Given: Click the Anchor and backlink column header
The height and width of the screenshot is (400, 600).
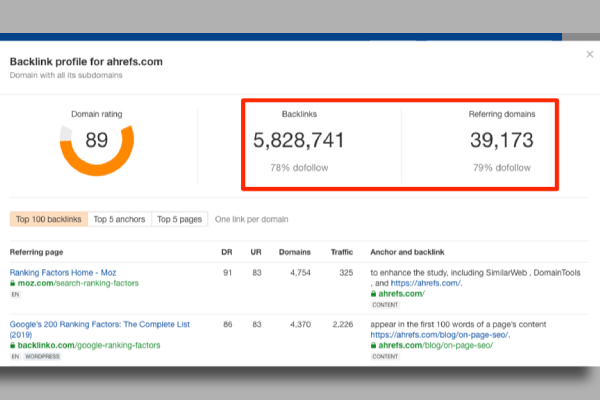Looking at the screenshot, I should tap(407, 252).
